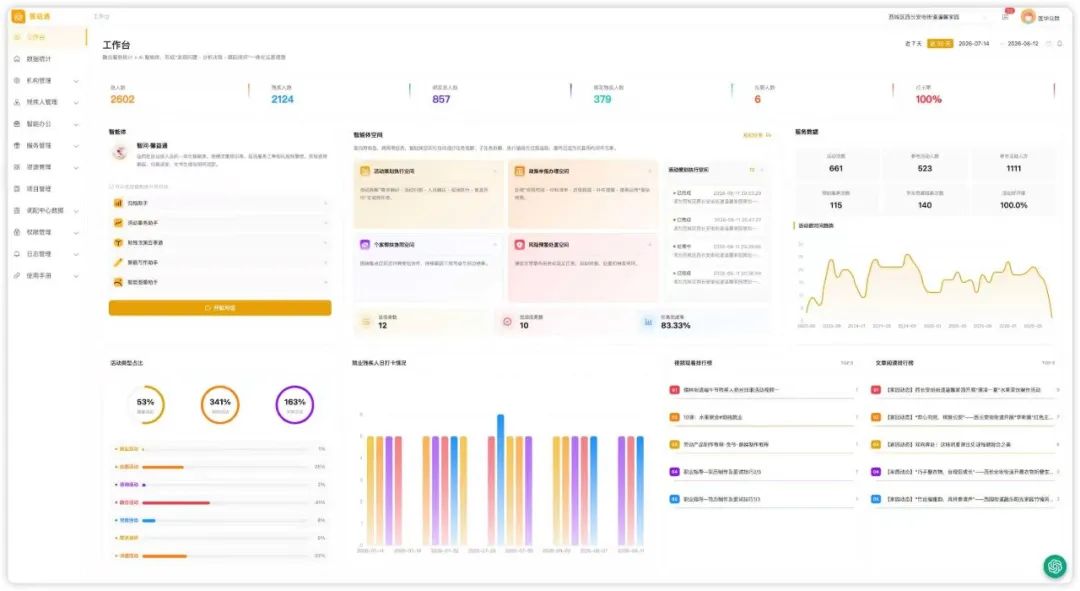Click the 服务管理 sidebar icon

(17, 145)
